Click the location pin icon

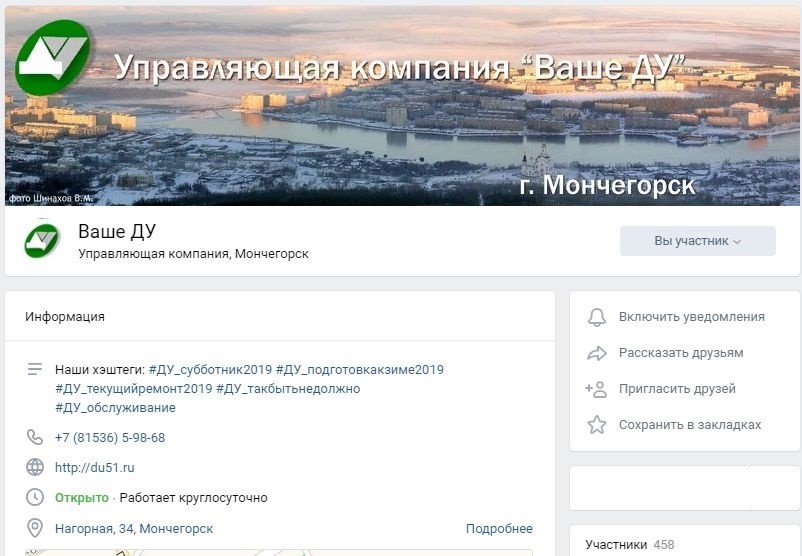(35, 528)
